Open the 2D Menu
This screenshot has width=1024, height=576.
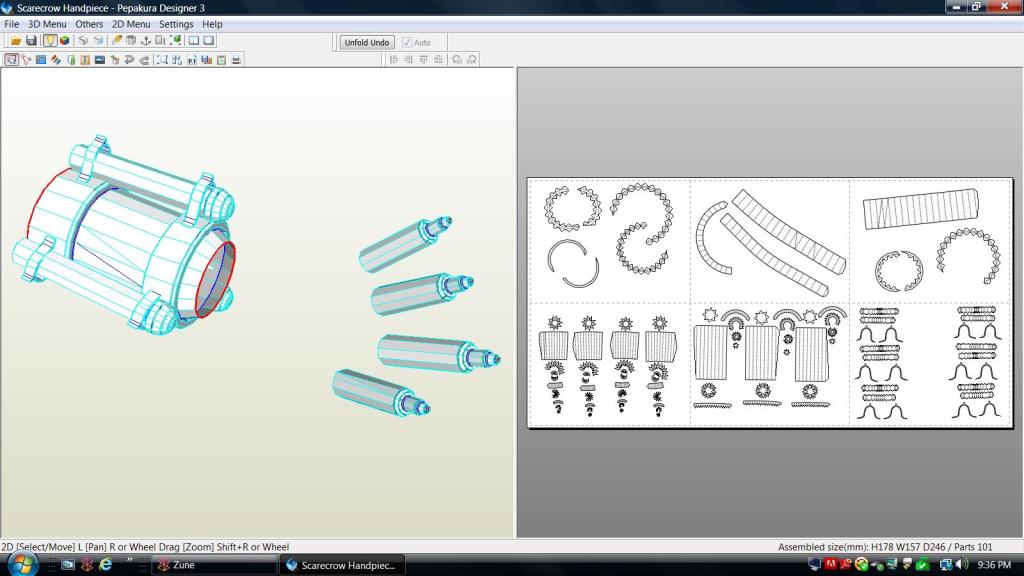(x=131, y=24)
